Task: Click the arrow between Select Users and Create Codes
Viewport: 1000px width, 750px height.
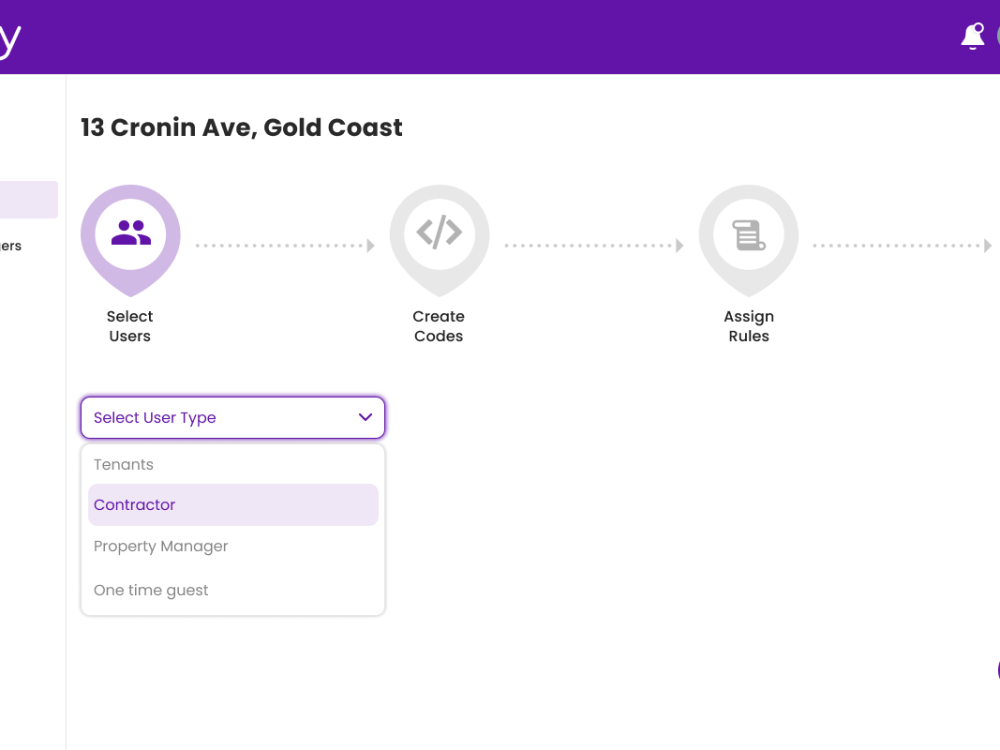Action: pos(285,246)
